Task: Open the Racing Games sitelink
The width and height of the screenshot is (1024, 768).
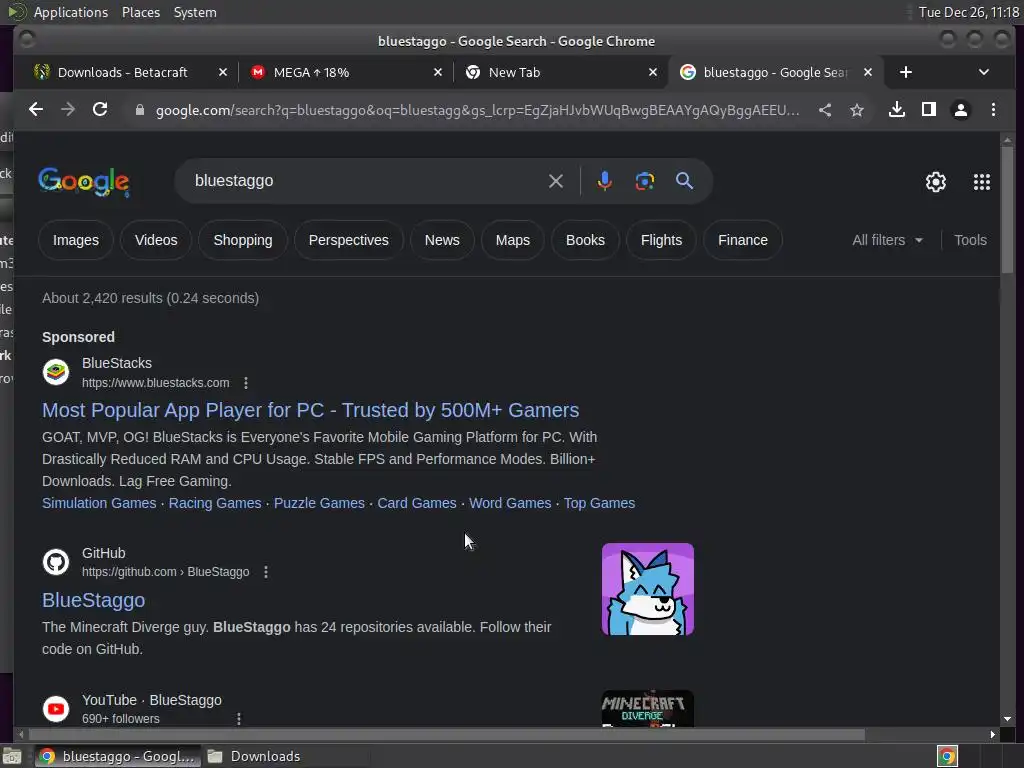Action: tap(215, 504)
